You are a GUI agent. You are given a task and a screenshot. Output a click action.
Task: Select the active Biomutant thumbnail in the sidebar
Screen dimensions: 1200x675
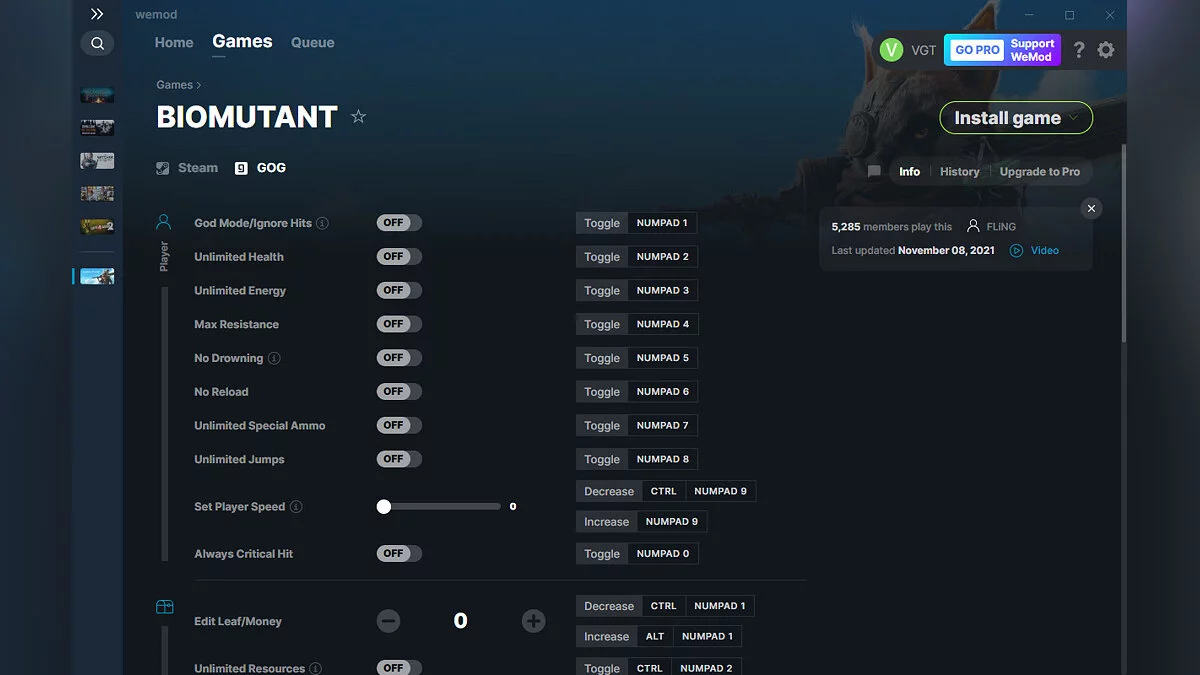tap(97, 276)
